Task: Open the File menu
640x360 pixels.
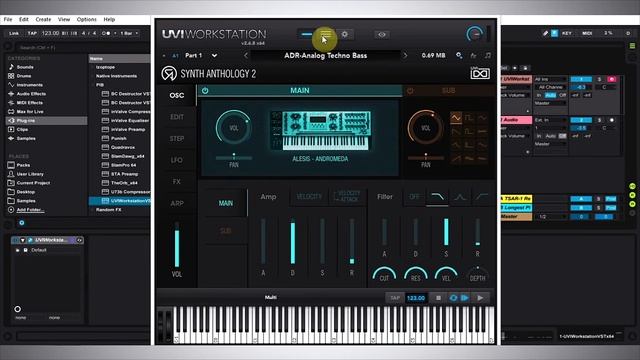Action: coord(8,19)
